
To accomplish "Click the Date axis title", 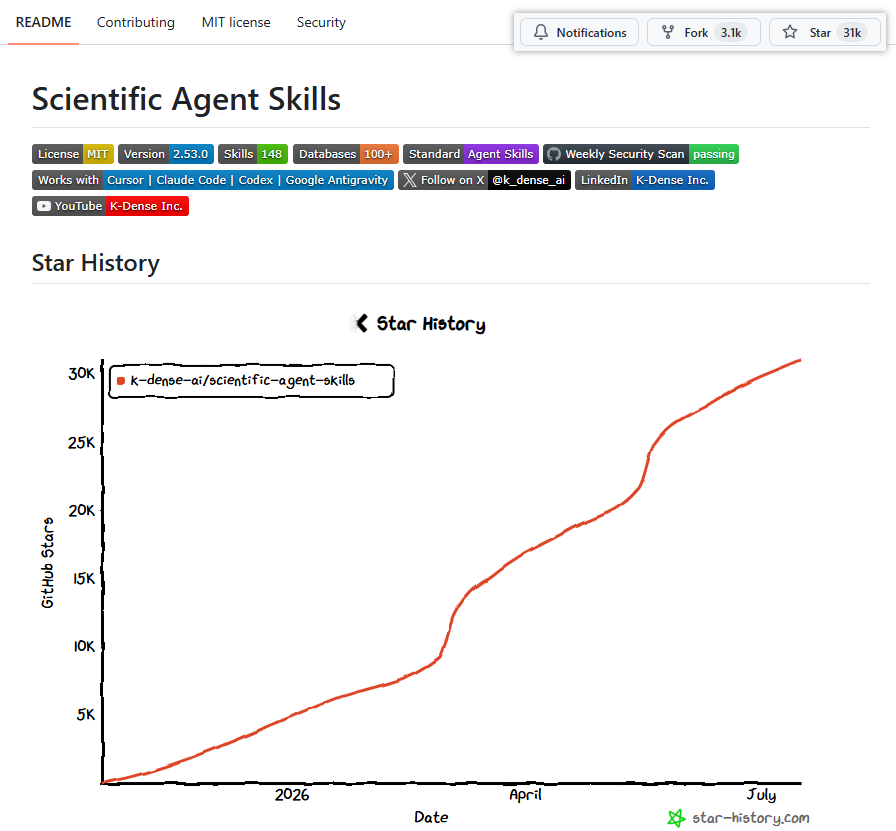I will (431, 817).
